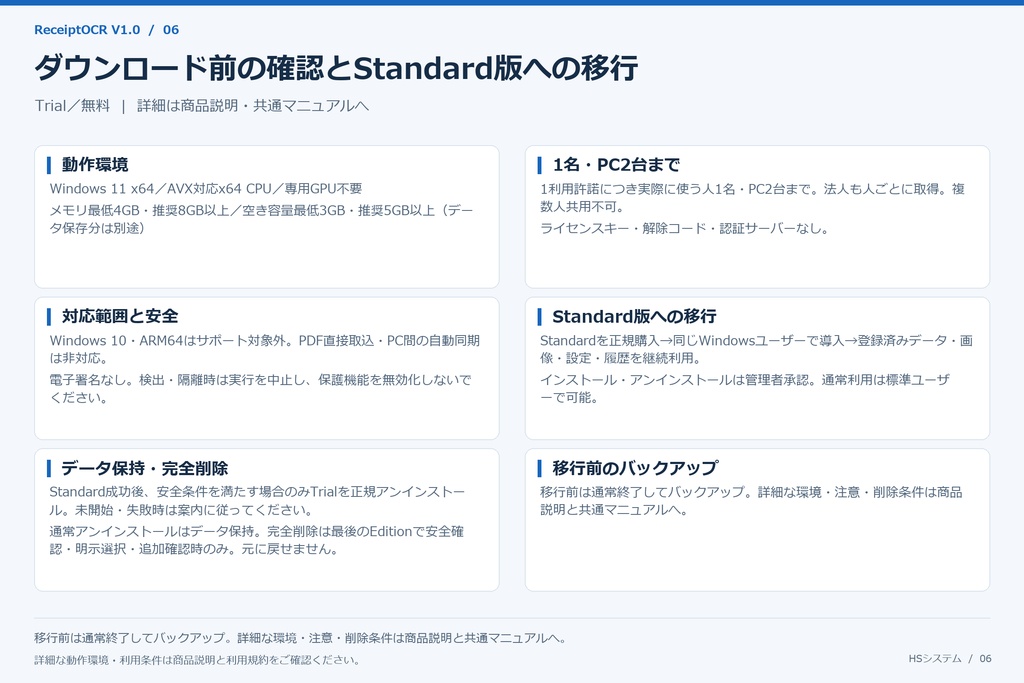Viewport: 1024px width, 683px height.
Task: Click the blue accent bar beside 動作環境
Action: tap(49, 165)
